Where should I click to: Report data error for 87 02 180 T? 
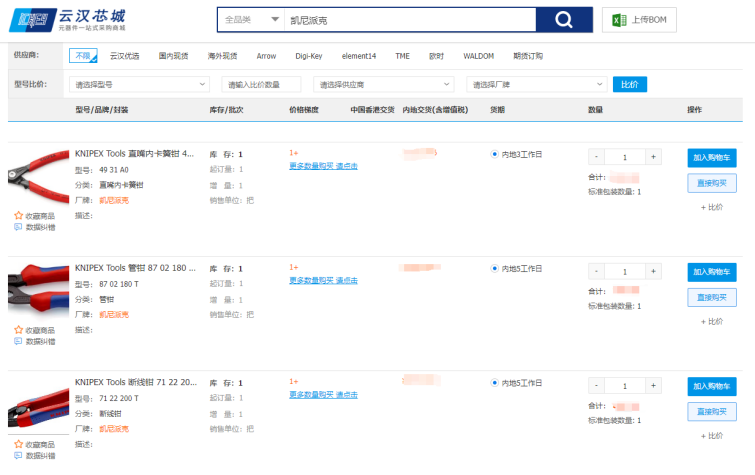point(35,342)
